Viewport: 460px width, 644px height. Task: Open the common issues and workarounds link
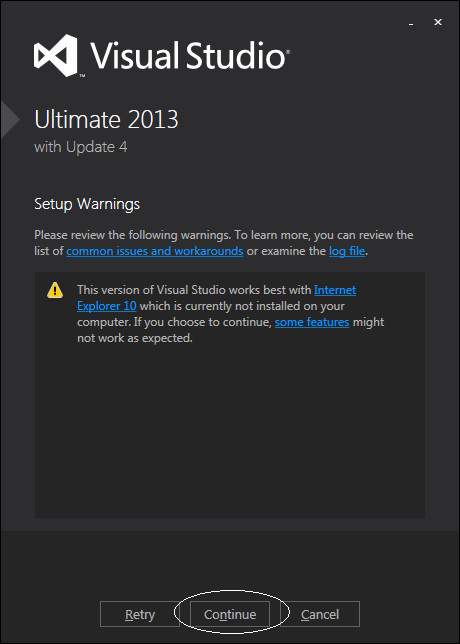[x=155, y=251]
